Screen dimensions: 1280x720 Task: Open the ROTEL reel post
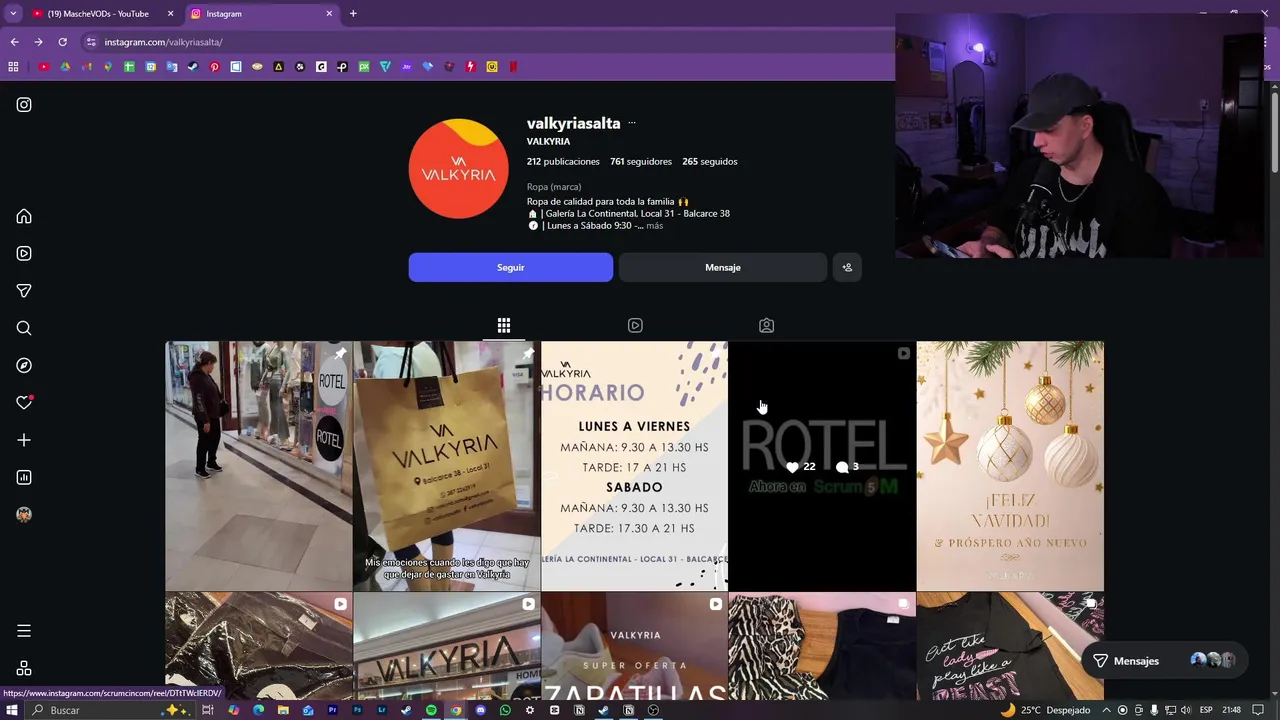pyautogui.click(x=822, y=466)
